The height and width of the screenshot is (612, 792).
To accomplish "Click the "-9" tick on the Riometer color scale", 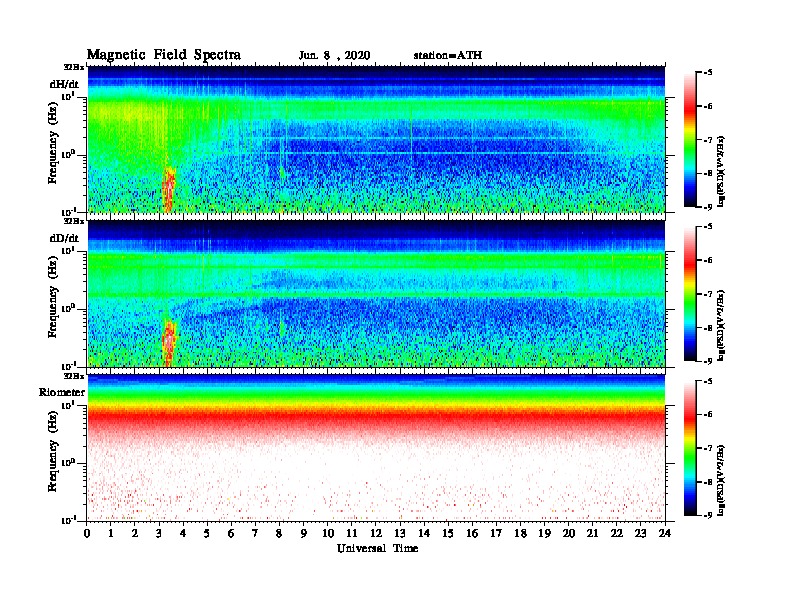I will (x=709, y=516).
